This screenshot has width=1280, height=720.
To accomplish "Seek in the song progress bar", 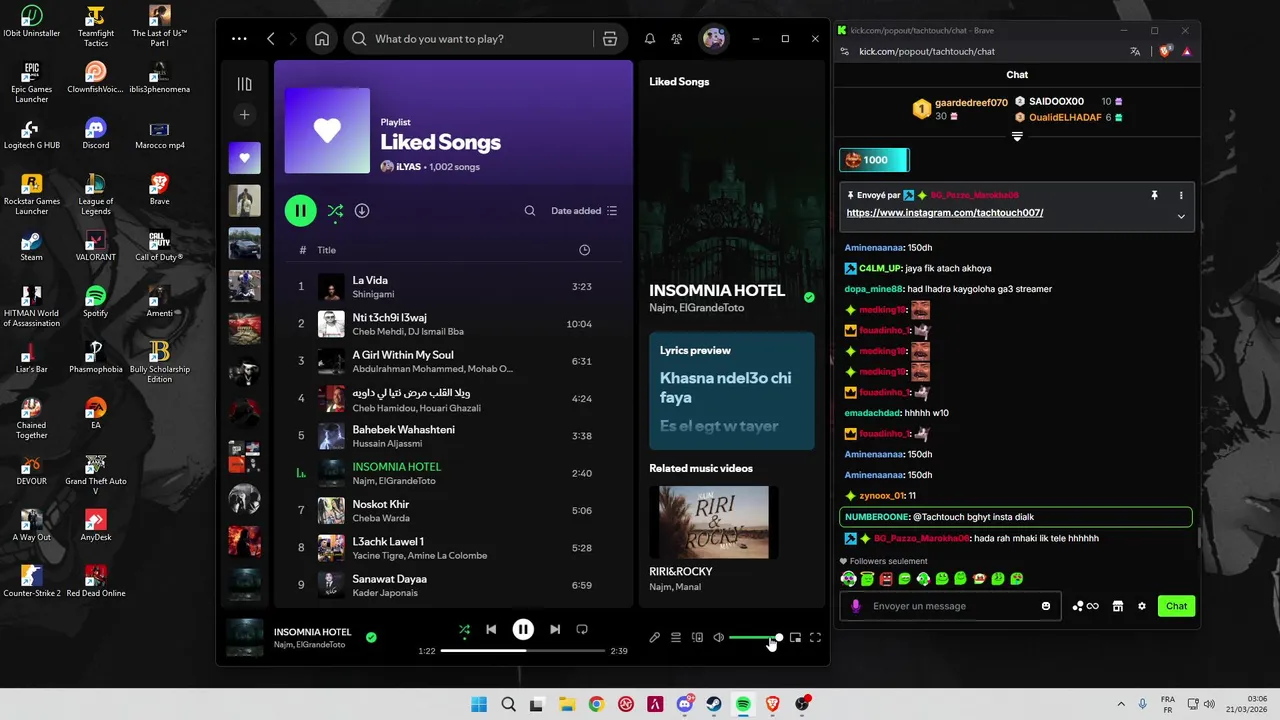I will pyautogui.click(x=523, y=651).
